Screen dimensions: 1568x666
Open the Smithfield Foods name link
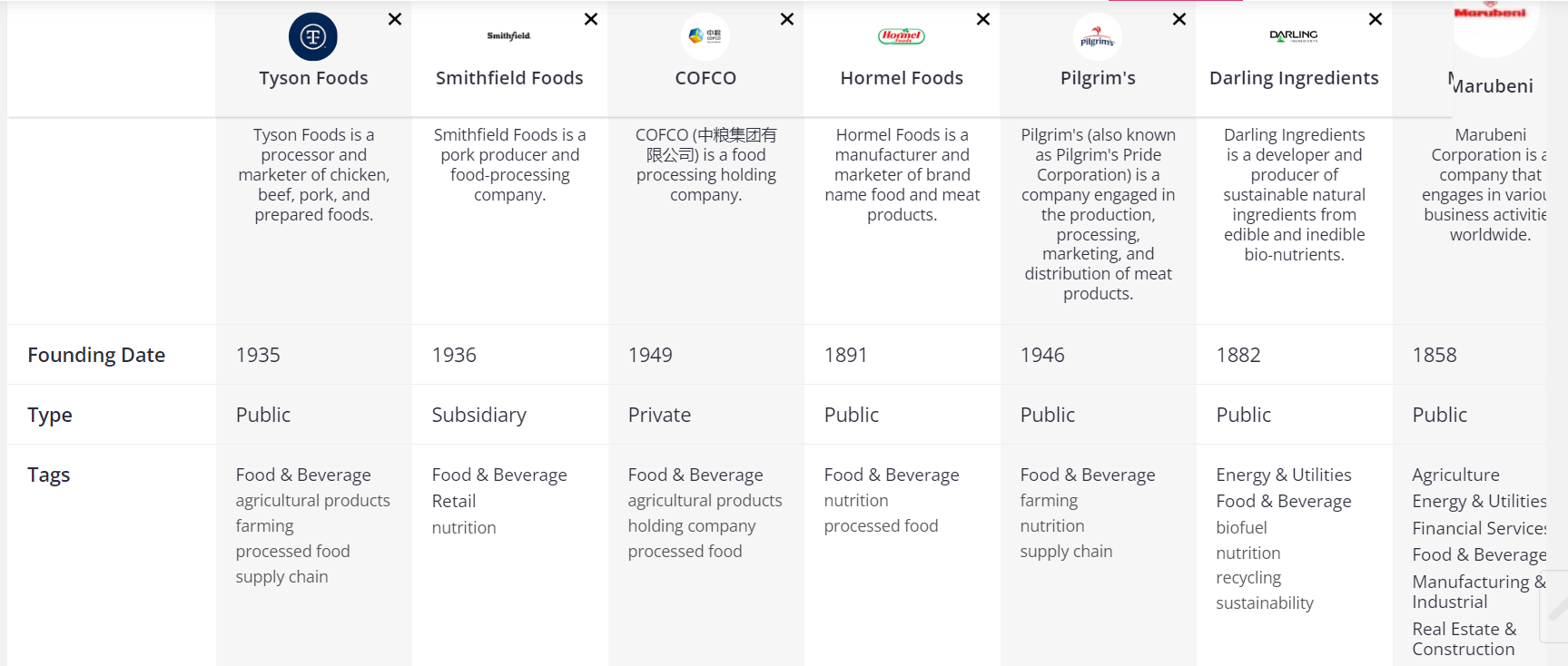pyautogui.click(x=509, y=78)
